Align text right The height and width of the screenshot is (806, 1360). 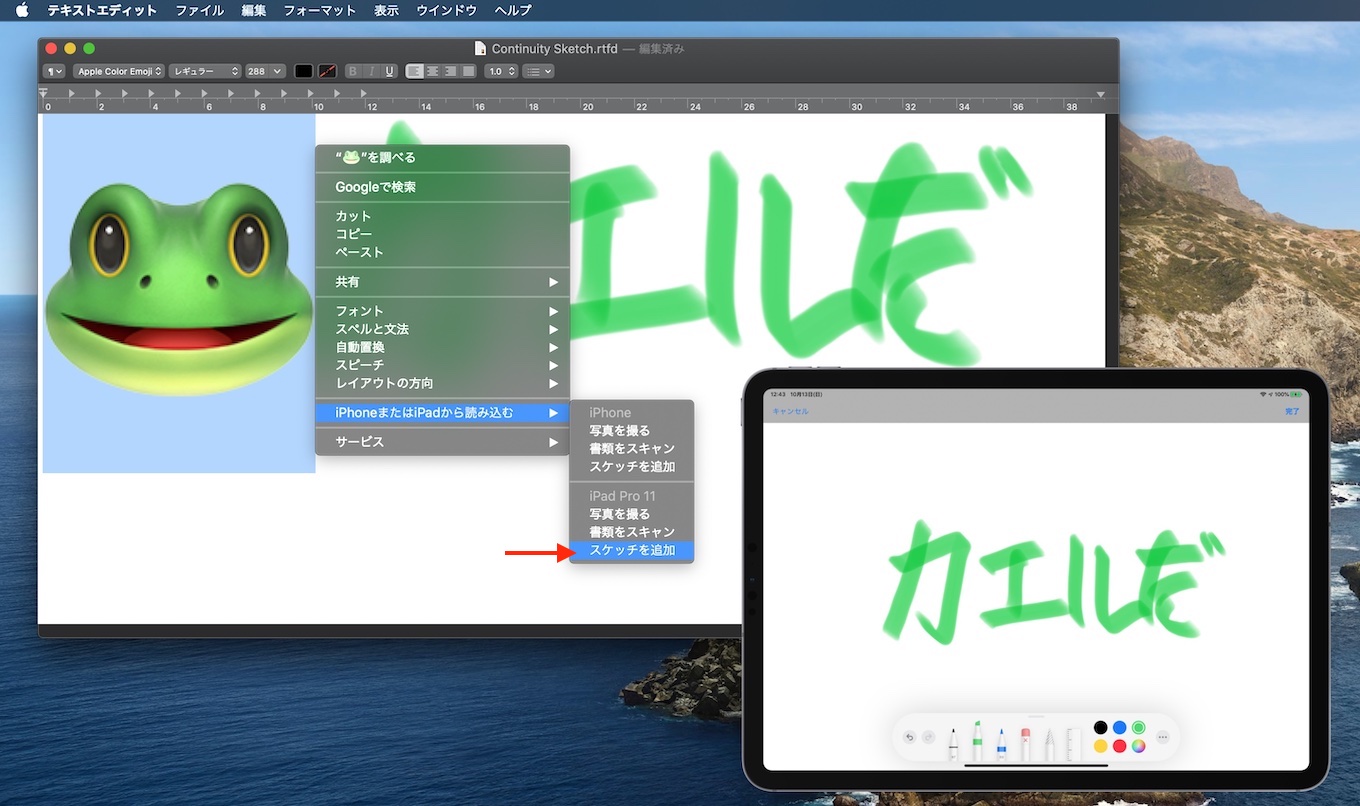coord(450,71)
